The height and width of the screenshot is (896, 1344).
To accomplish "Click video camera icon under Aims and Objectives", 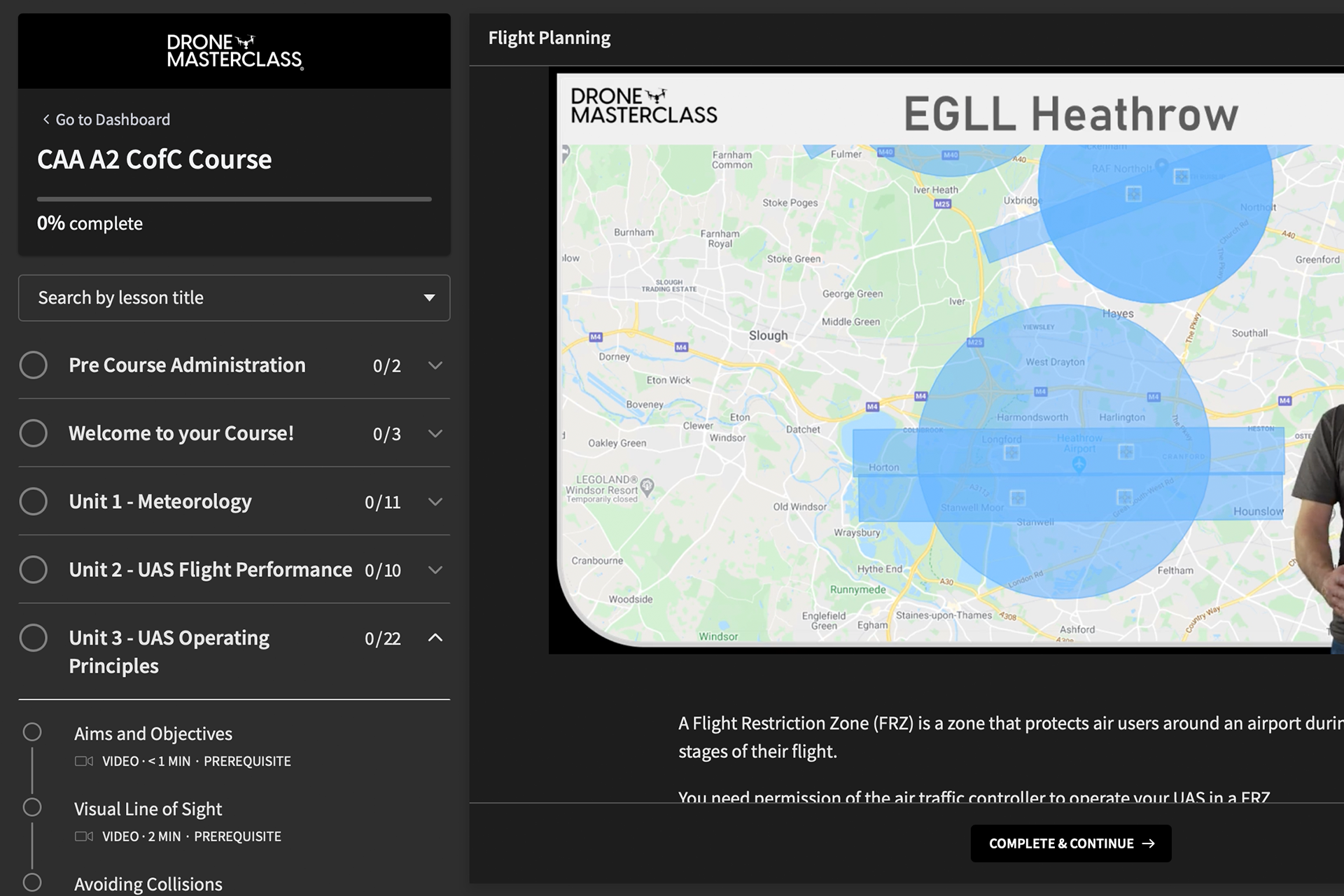I will coord(84,761).
